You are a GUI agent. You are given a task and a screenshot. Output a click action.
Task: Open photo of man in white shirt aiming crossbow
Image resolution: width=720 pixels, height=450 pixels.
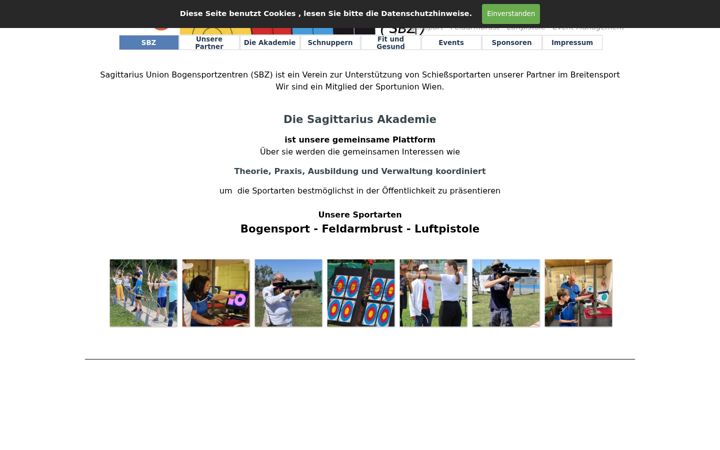[x=288, y=293]
